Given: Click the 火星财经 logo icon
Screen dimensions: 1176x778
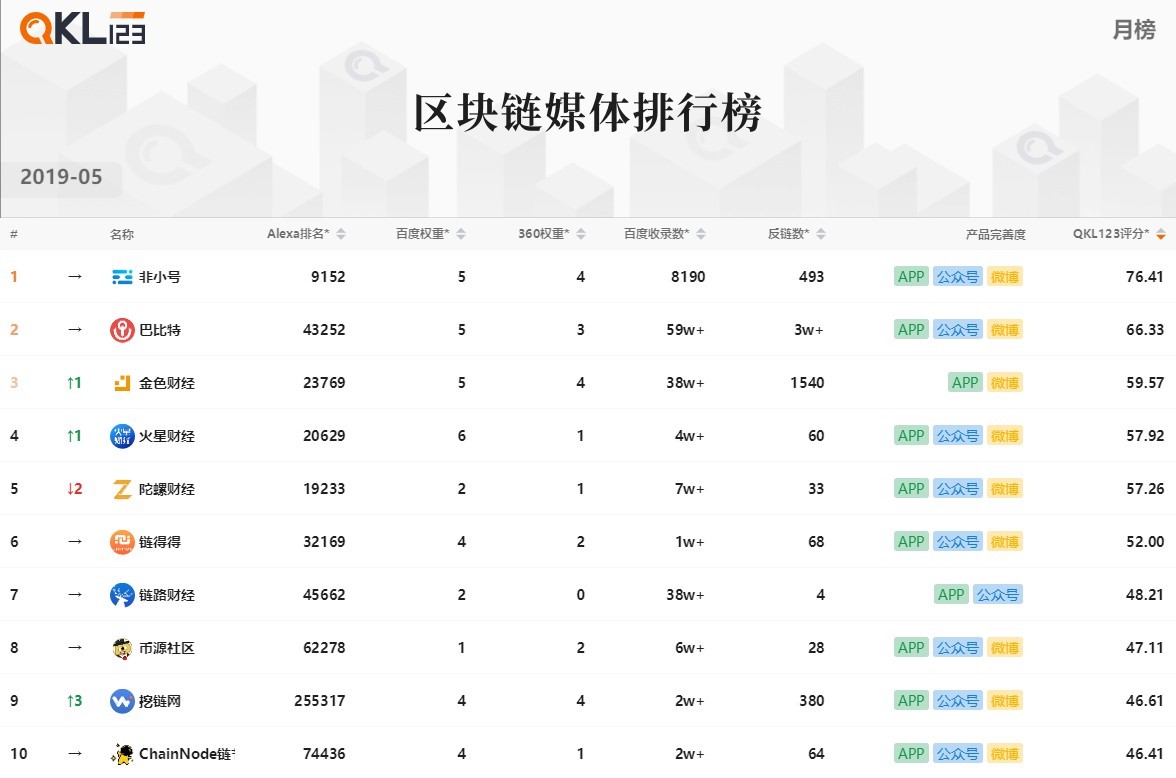Looking at the screenshot, I should click(x=122, y=436).
